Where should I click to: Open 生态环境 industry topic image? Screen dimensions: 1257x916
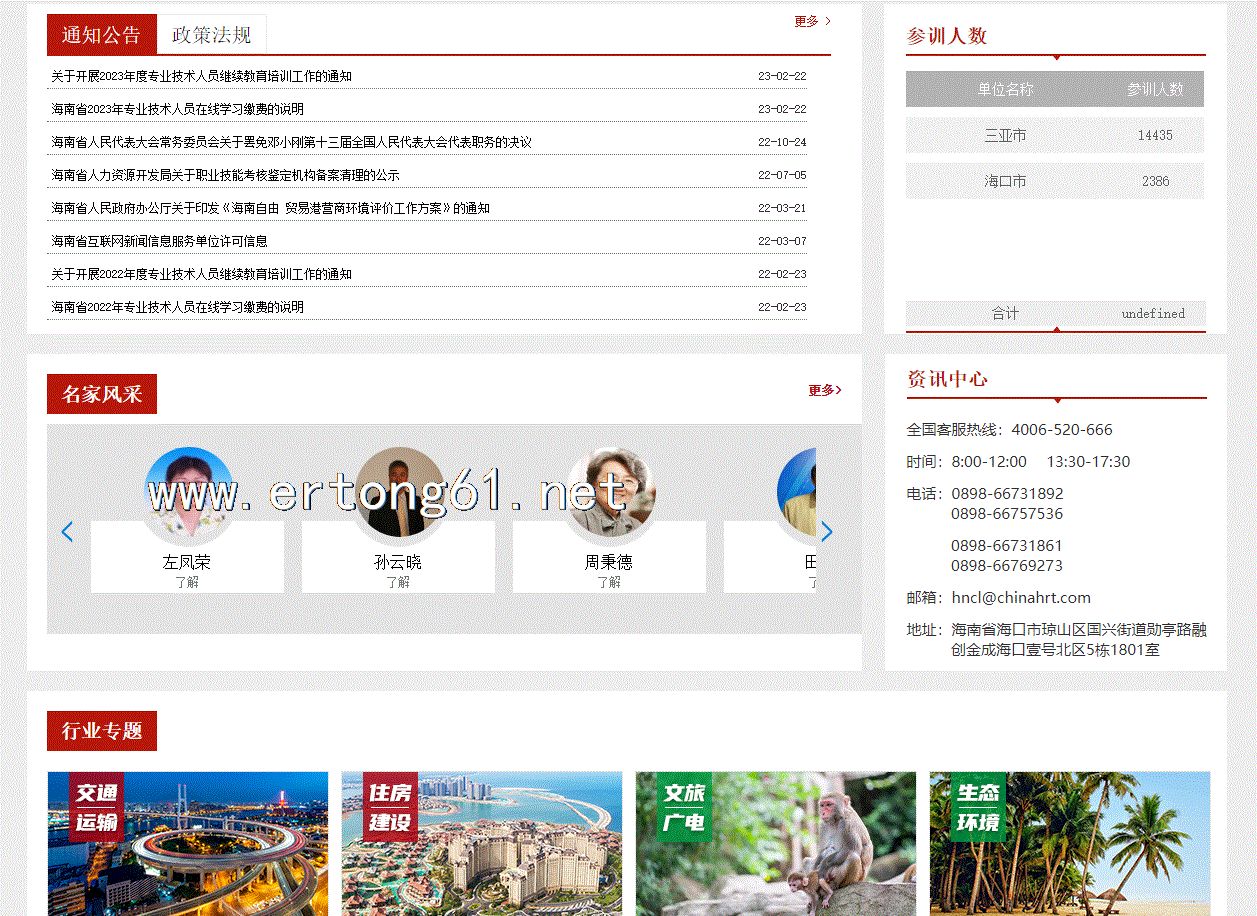point(1069,843)
